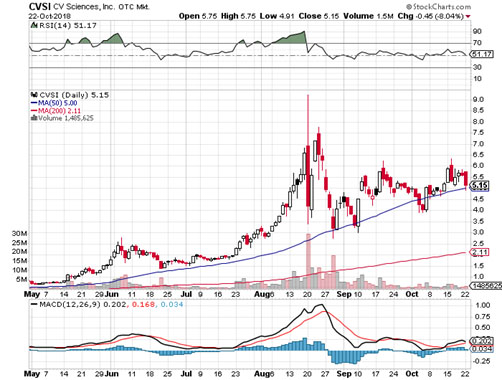The height and width of the screenshot is (380, 502).
Task: Click the Oct label on price chart axis
Action: coord(412,294)
